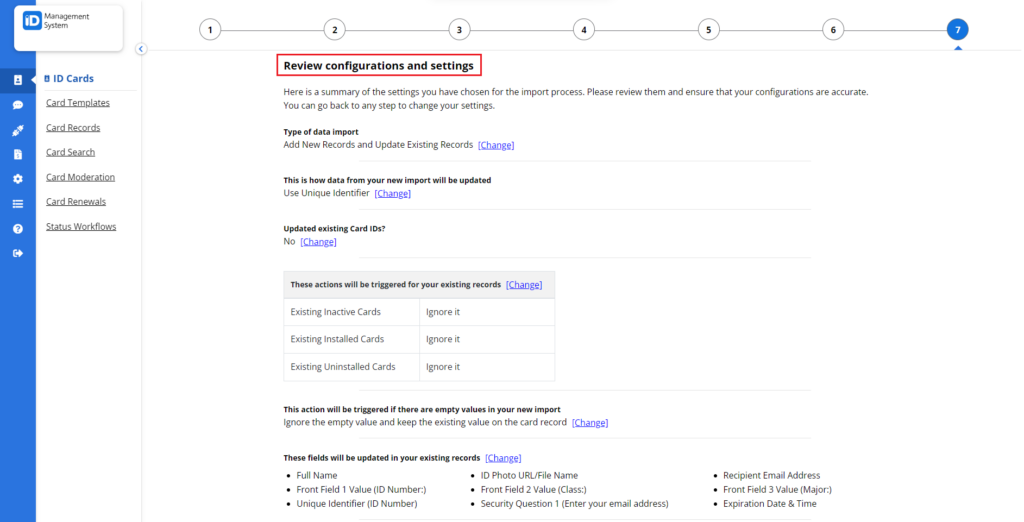This screenshot has height=522, width=1024.
Task: Click the list menu sidebar icon
Action: pos(18,204)
